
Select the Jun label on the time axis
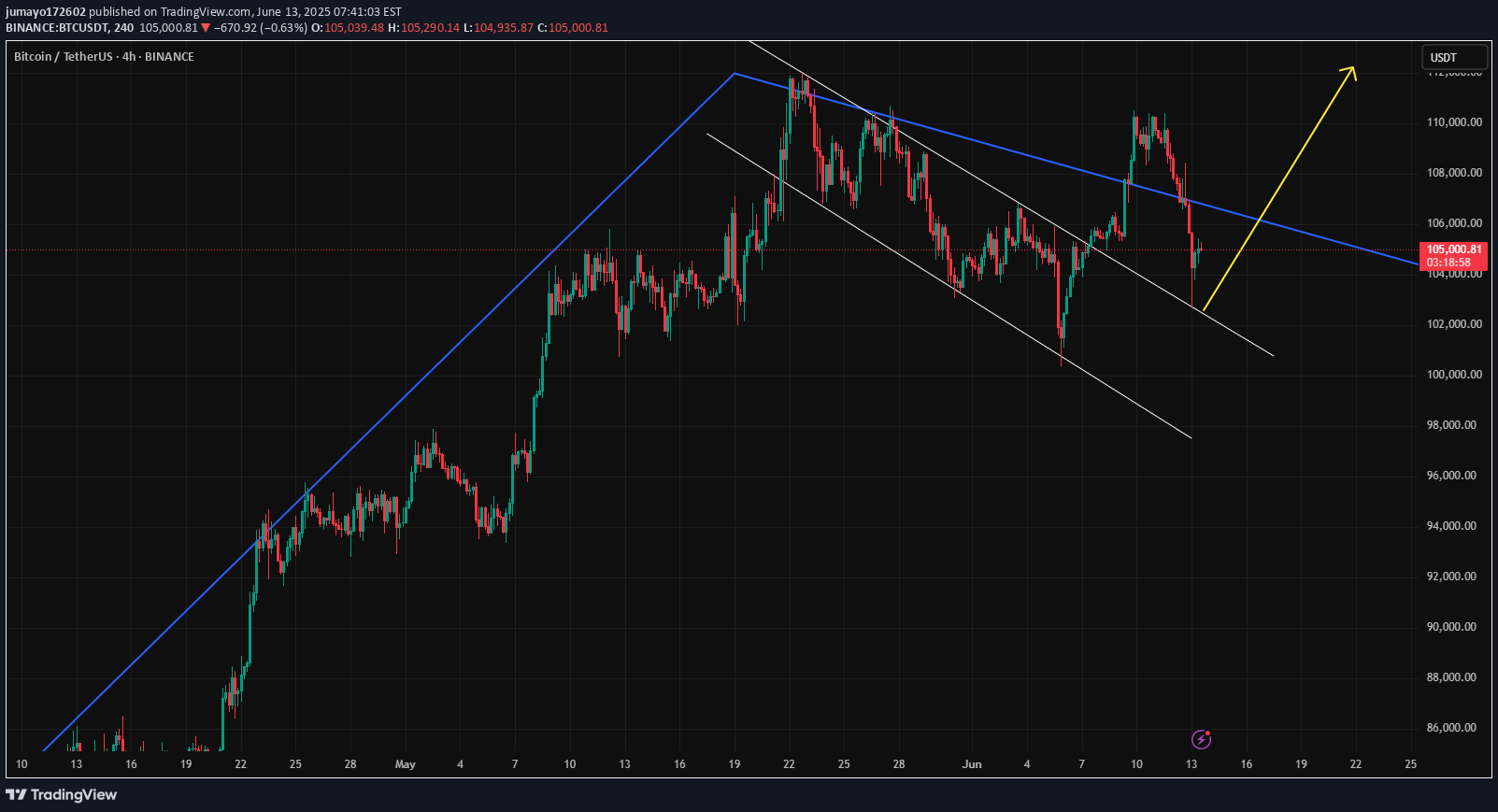pyautogui.click(x=972, y=764)
